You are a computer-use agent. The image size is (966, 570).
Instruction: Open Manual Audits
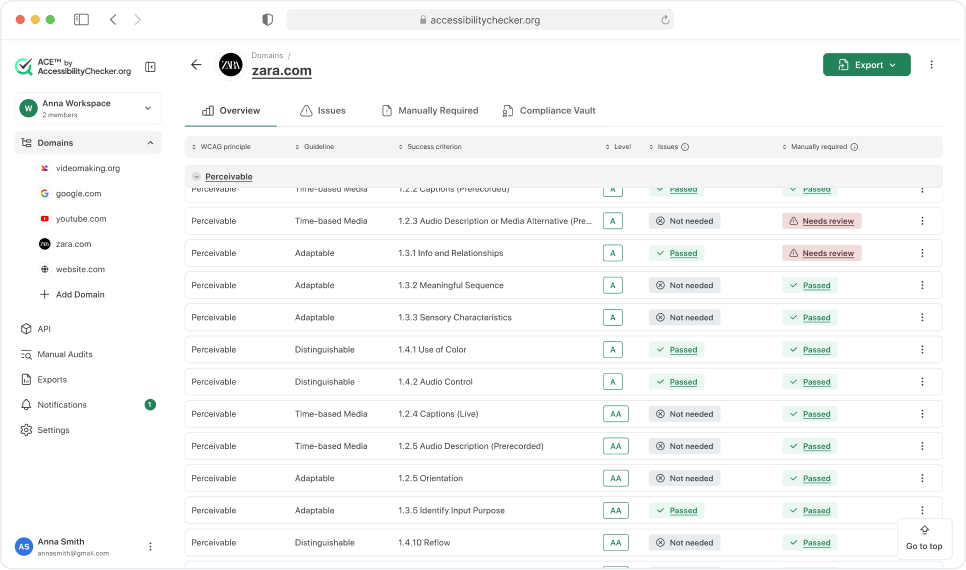[x=57, y=354]
